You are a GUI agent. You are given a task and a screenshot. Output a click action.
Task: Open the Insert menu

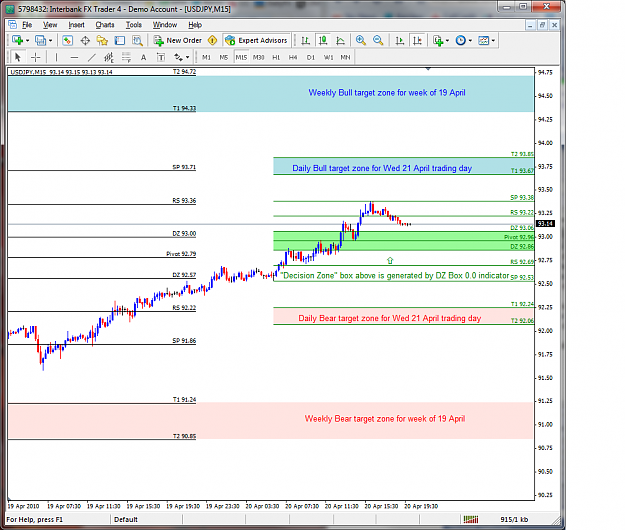coord(76,25)
